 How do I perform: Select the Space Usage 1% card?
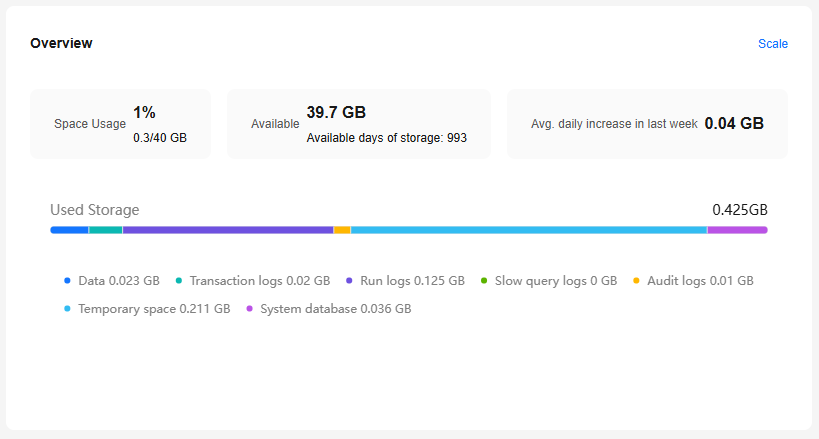[x=120, y=124]
